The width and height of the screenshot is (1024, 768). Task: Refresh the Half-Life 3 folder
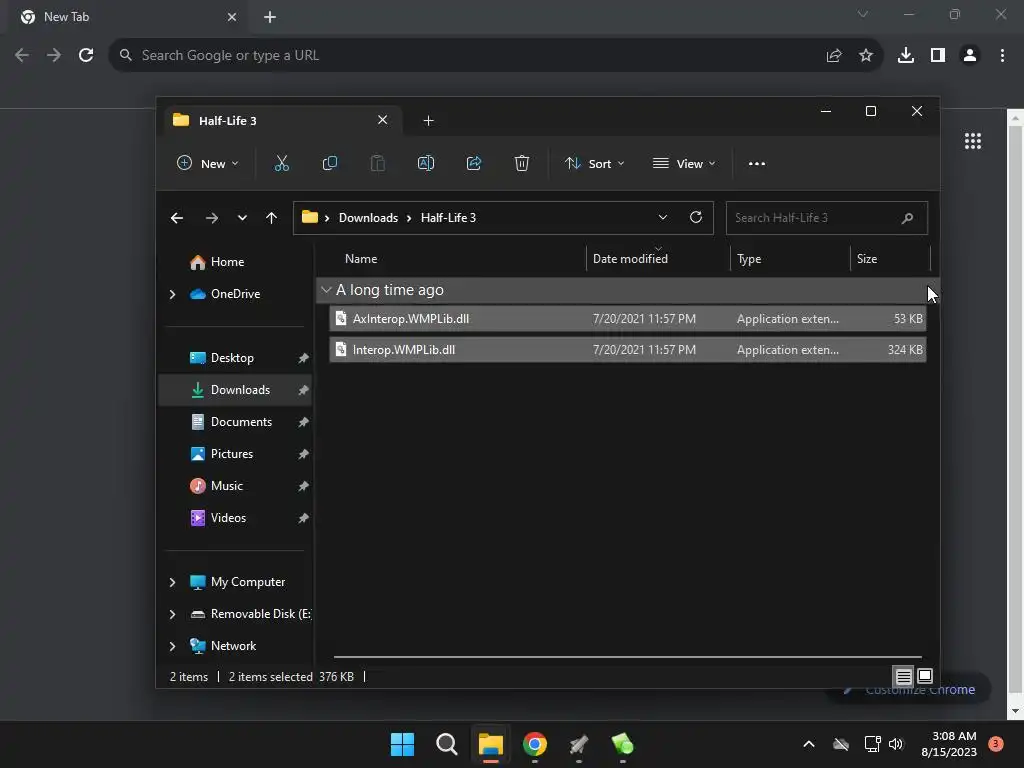[x=696, y=217]
